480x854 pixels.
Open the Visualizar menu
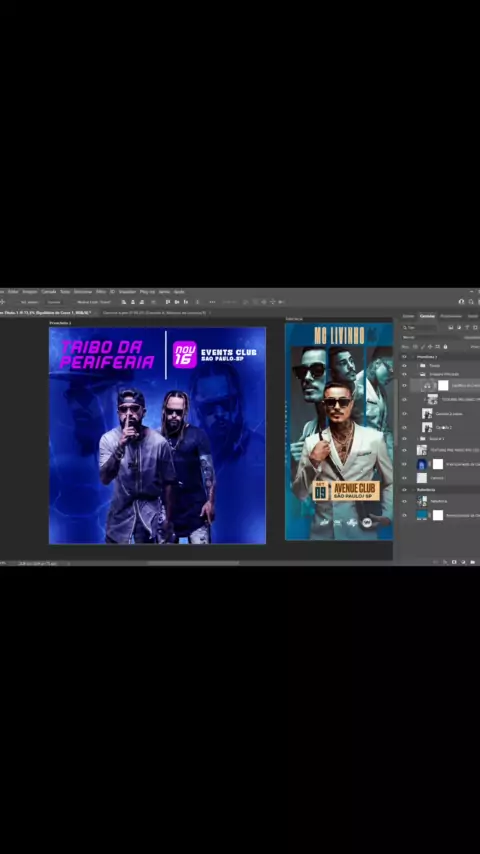tap(127, 291)
